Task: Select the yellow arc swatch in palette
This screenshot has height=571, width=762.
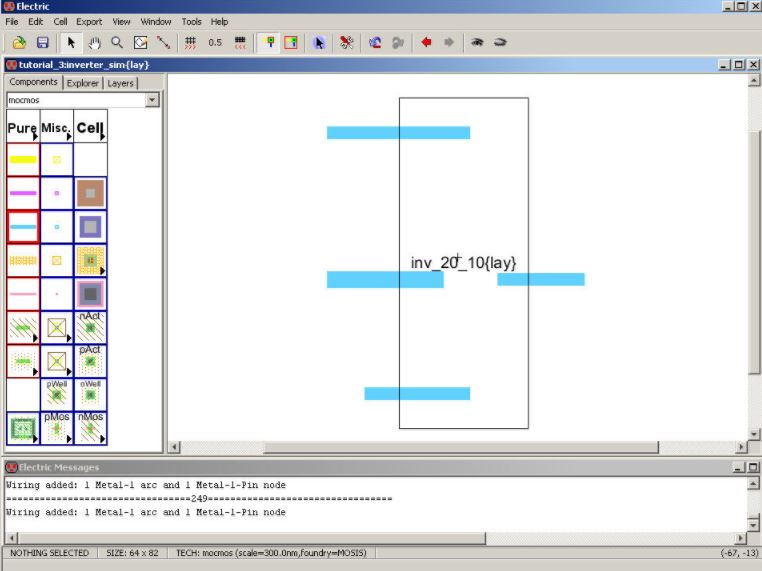Action: click(x=22, y=160)
